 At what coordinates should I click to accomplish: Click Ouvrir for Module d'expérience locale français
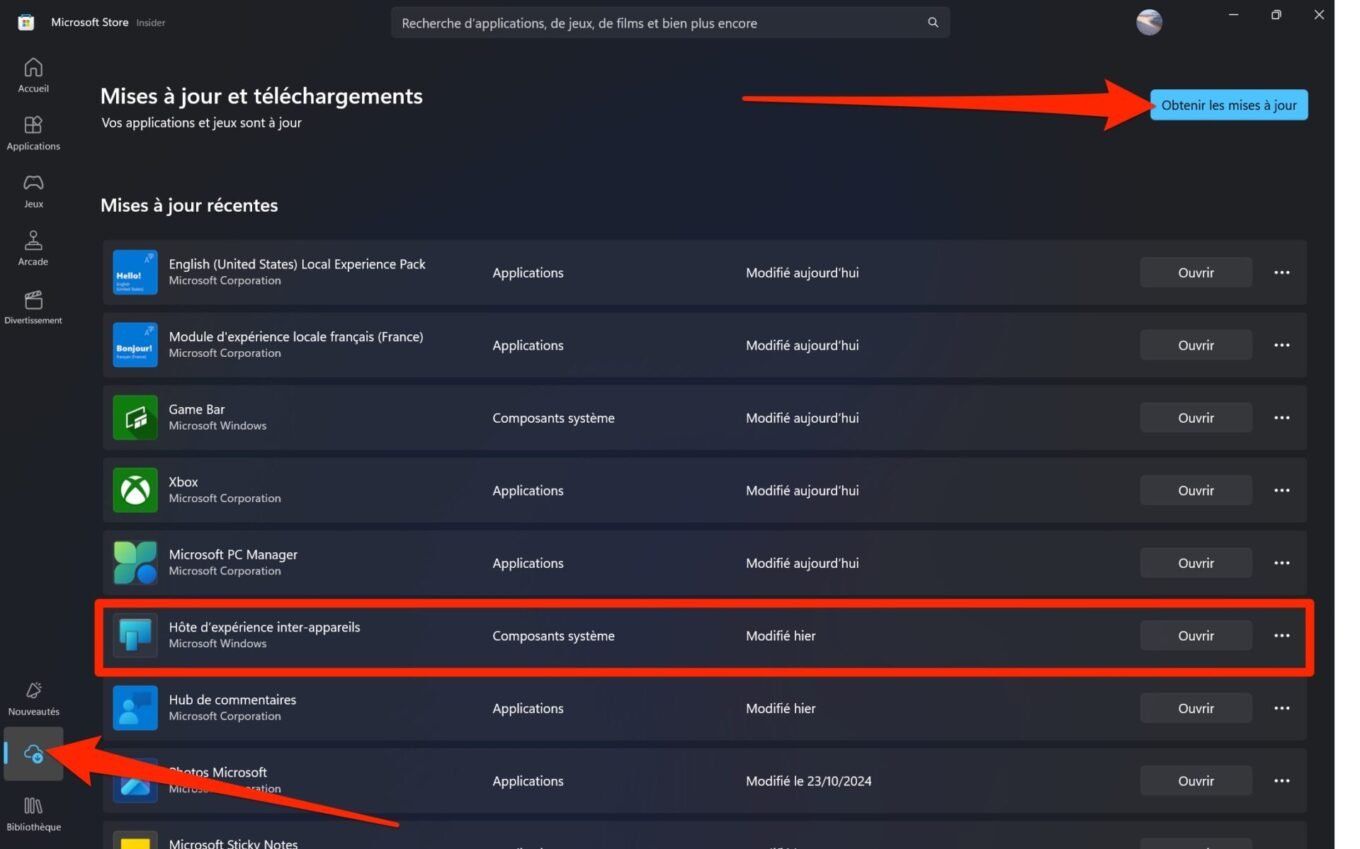coord(1196,345)
